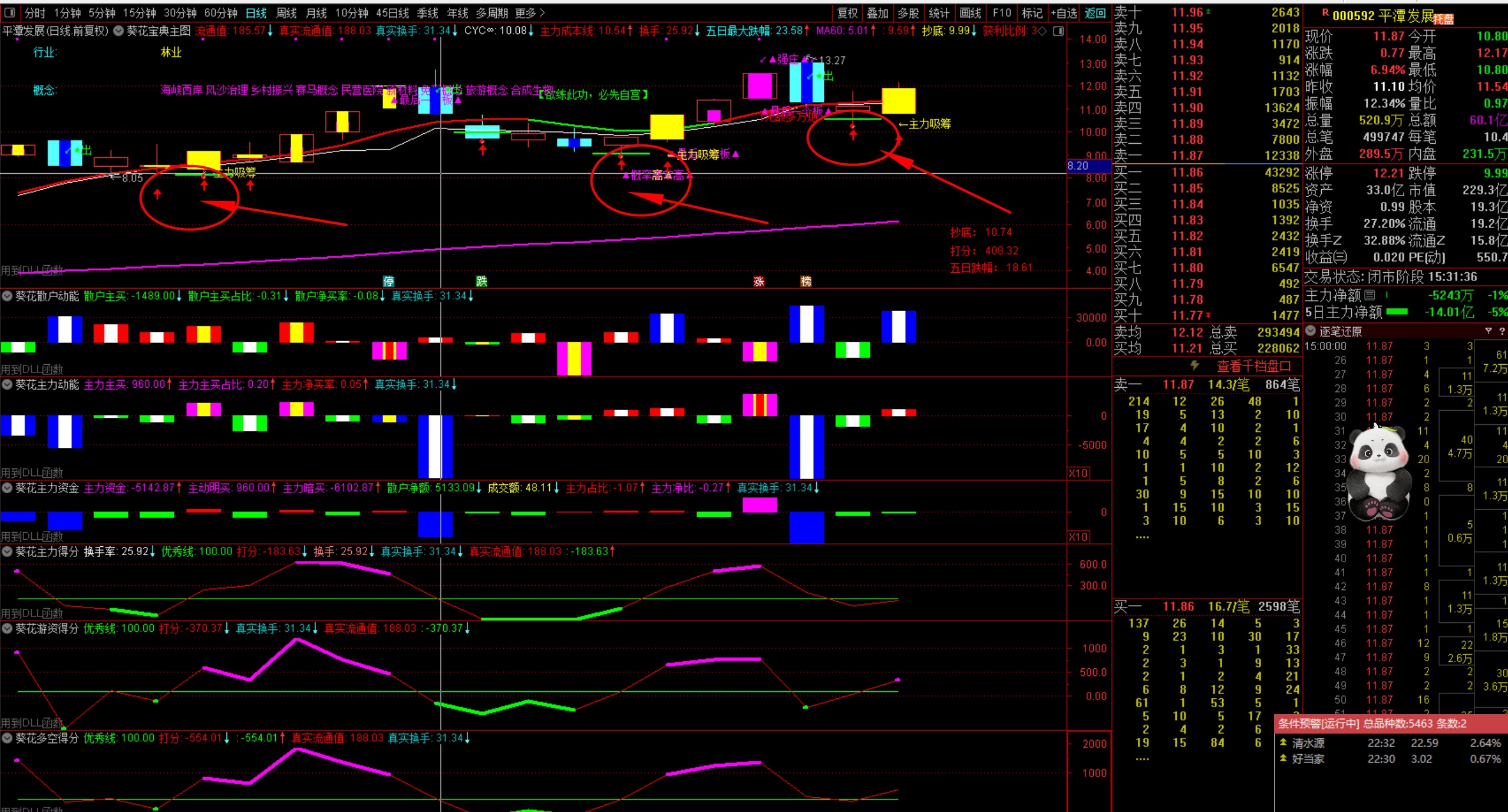Toggle 叠加 overlay mode
Image resolution: width=1508 pixels, height=812 pixels.
[x=877, y=13]
